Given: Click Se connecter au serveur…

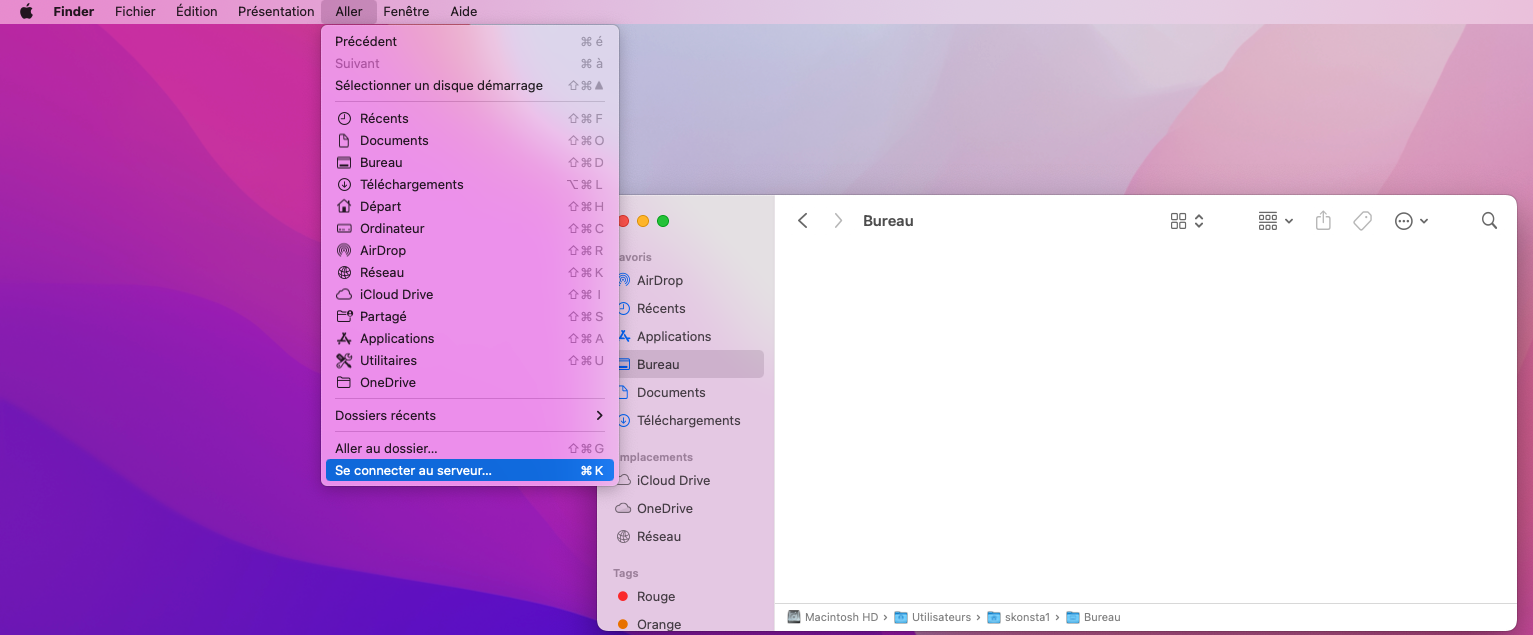Looking at the screenshot, I should [x=413, y=471].
